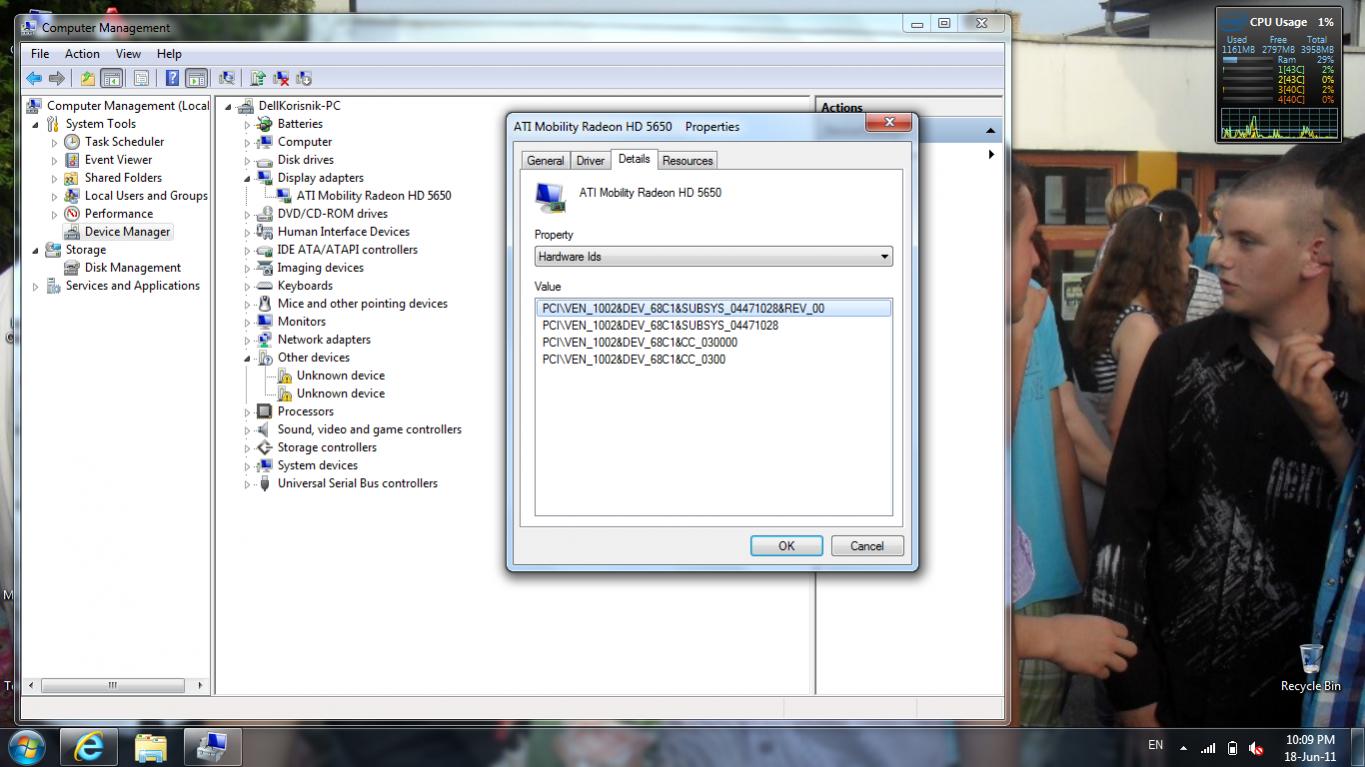Click the CPU Usage gadget graph
Image resolution: width=1365 pixels, height=767 pixels.
click(1279, 124)
